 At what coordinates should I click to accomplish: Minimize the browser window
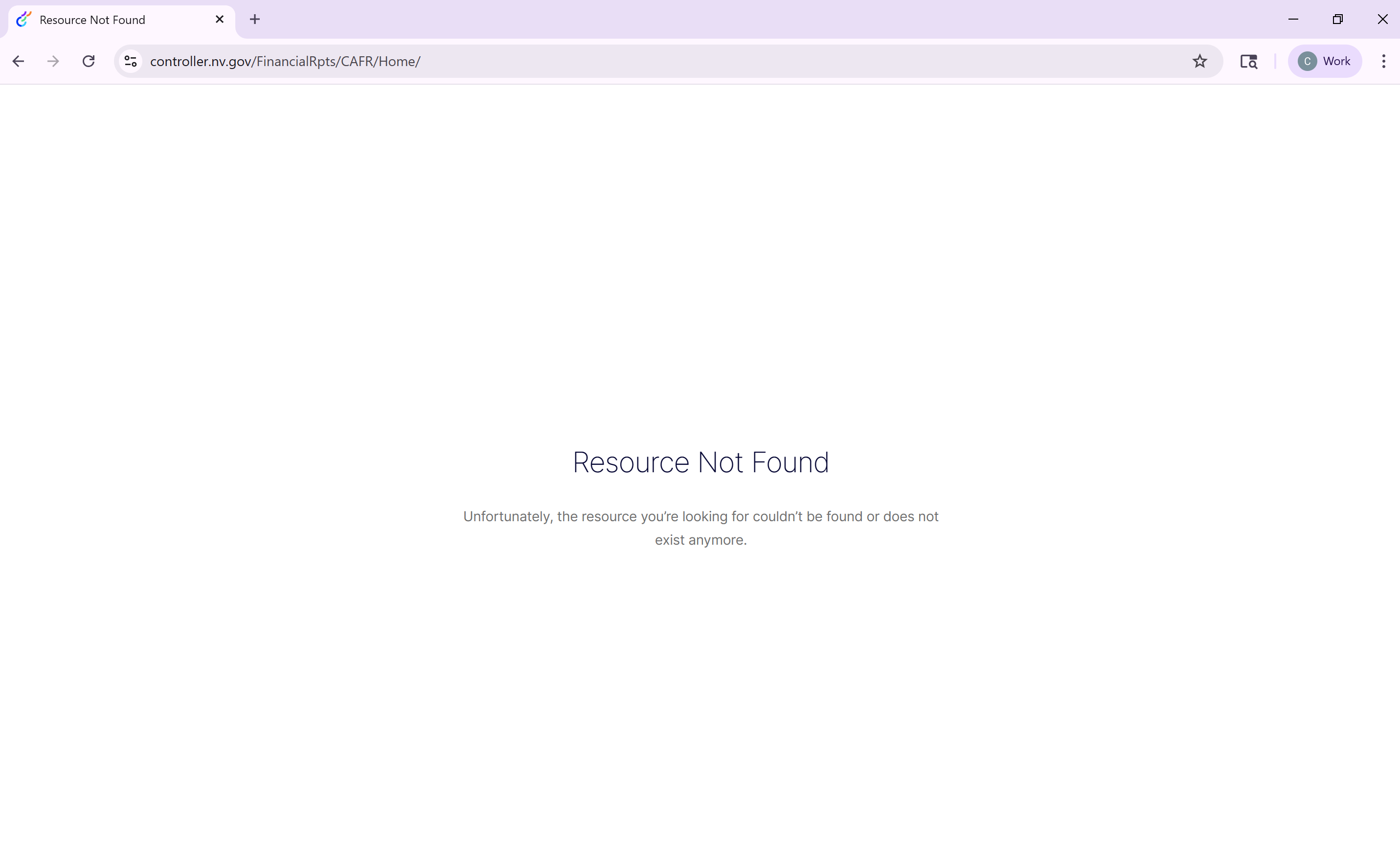[1293, 19]
